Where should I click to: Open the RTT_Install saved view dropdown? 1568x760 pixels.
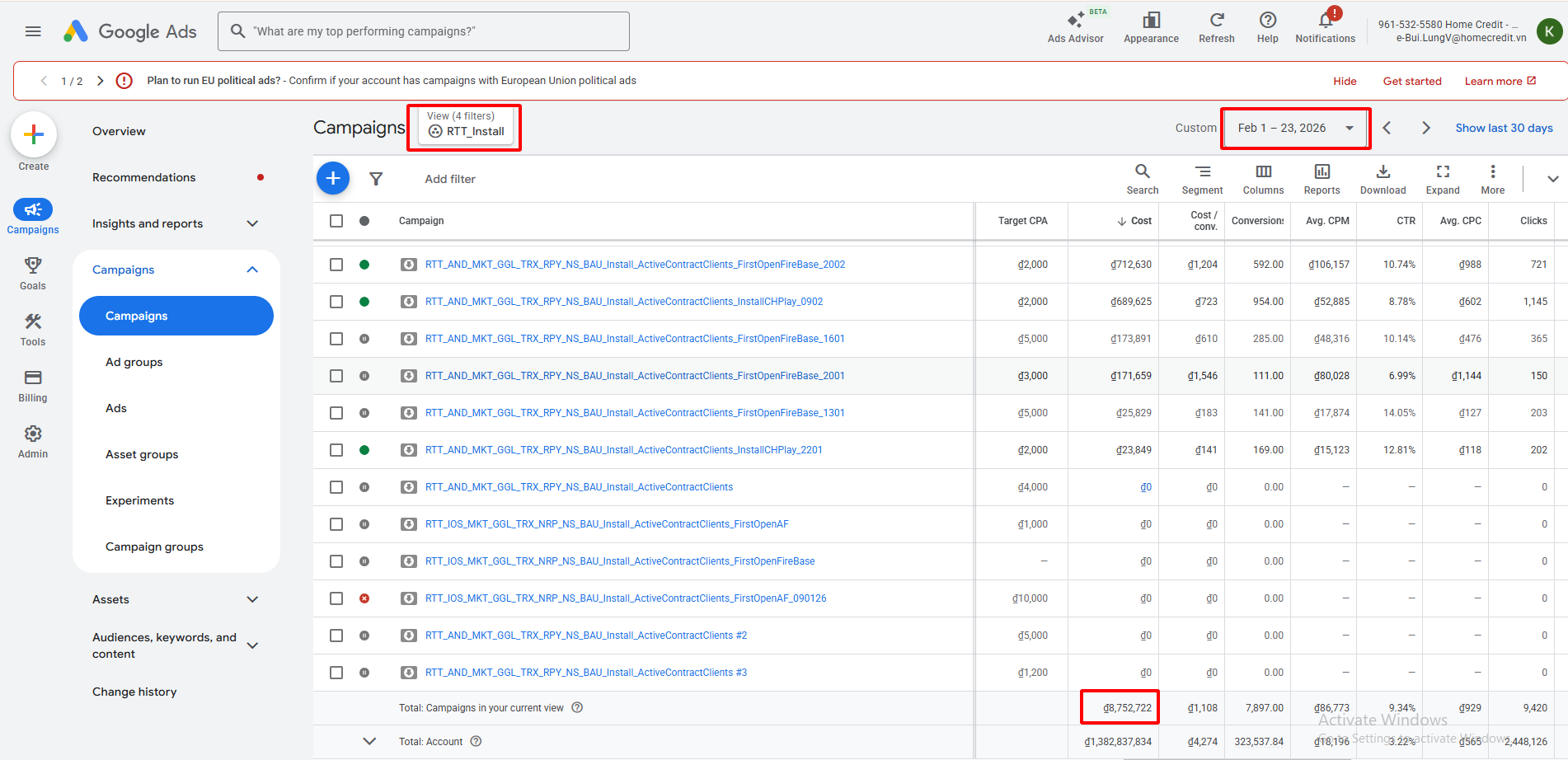tap(466, 125)
